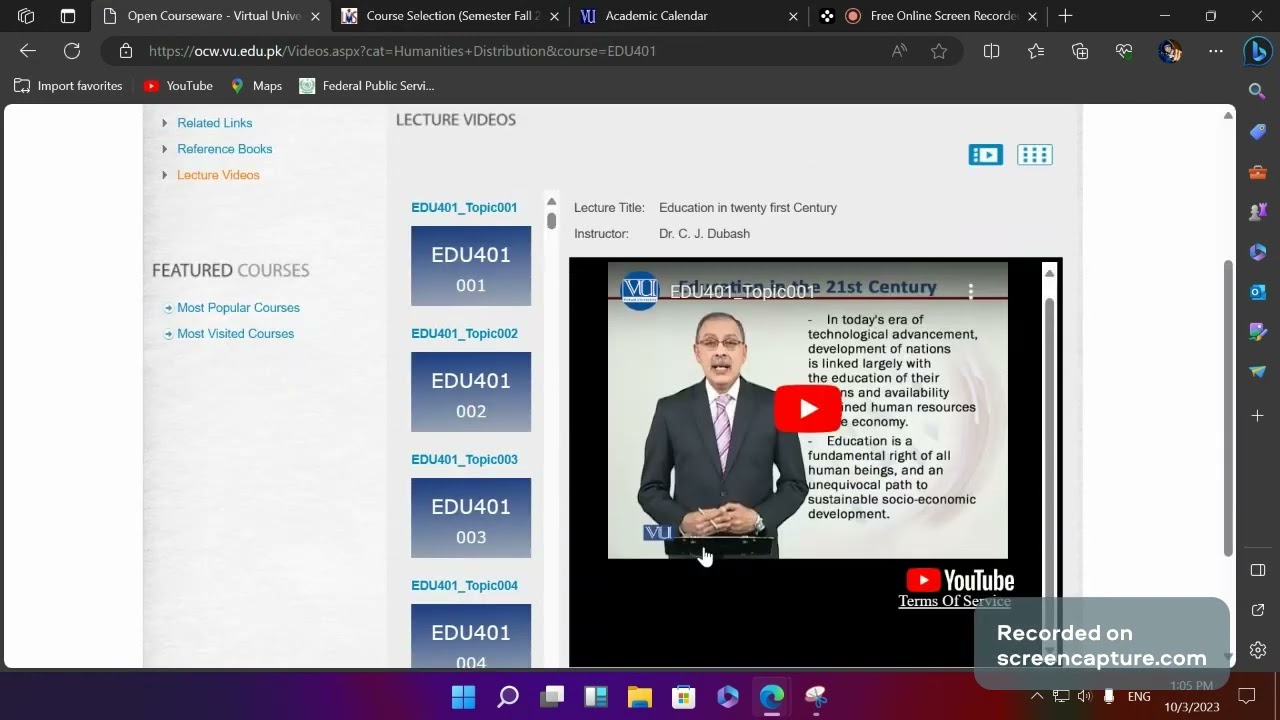The width and height of the screenshot is (1280, 720).
Task: Open a new browser tab
Action: point(1065,16)
